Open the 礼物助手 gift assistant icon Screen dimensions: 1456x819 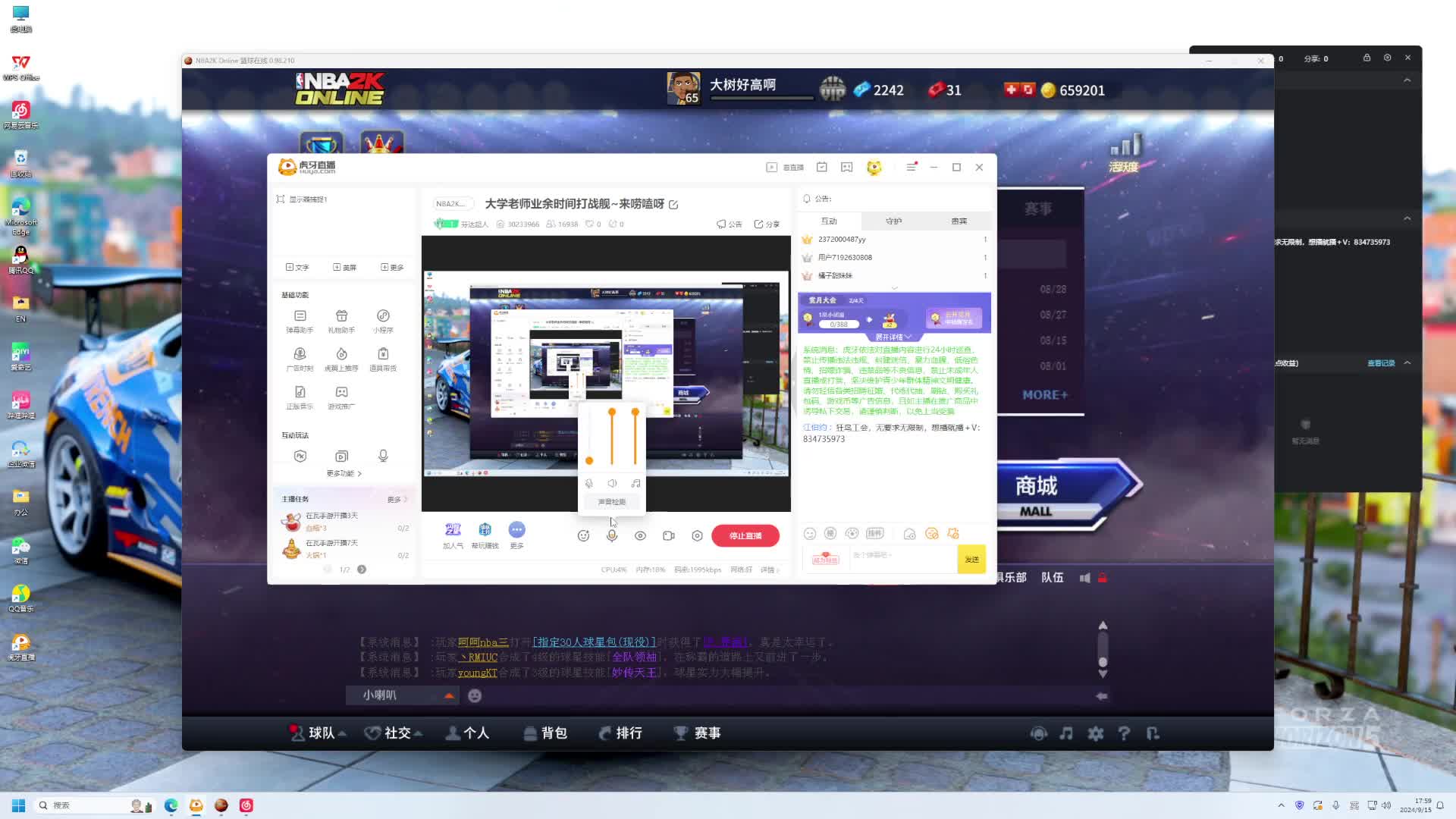341,318
